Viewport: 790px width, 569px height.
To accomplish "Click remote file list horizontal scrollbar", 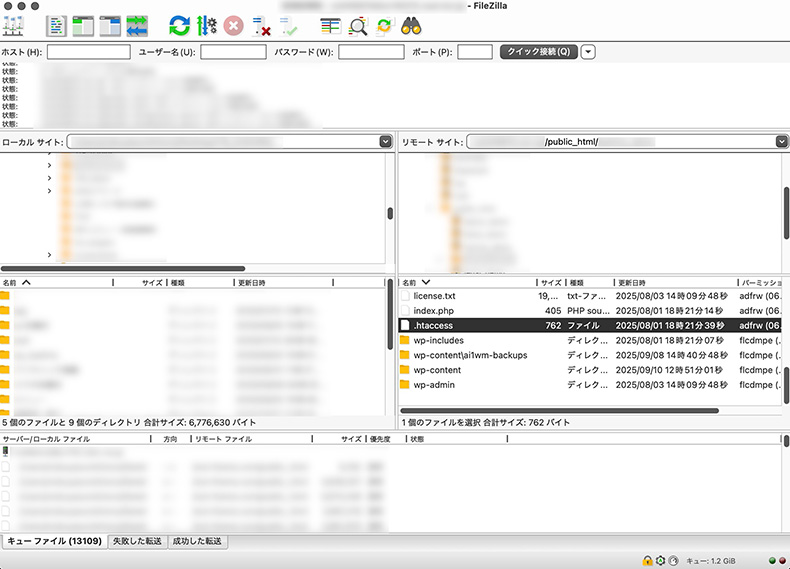I will click(560, 411).
